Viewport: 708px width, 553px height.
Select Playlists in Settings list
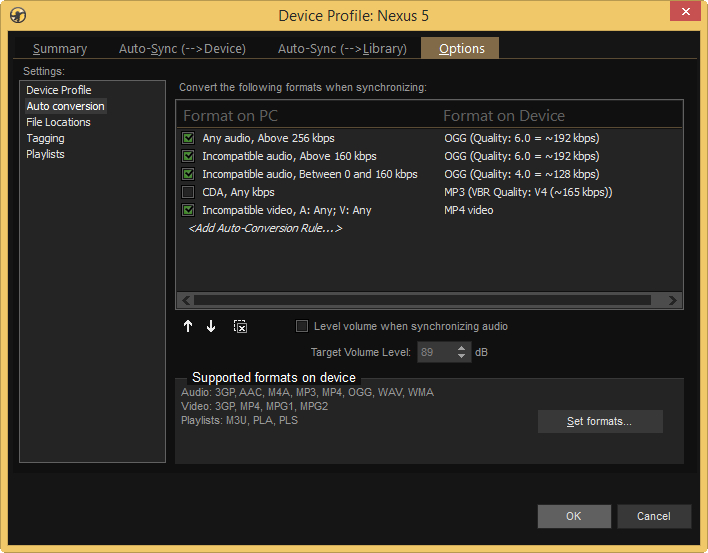[45, 154]
